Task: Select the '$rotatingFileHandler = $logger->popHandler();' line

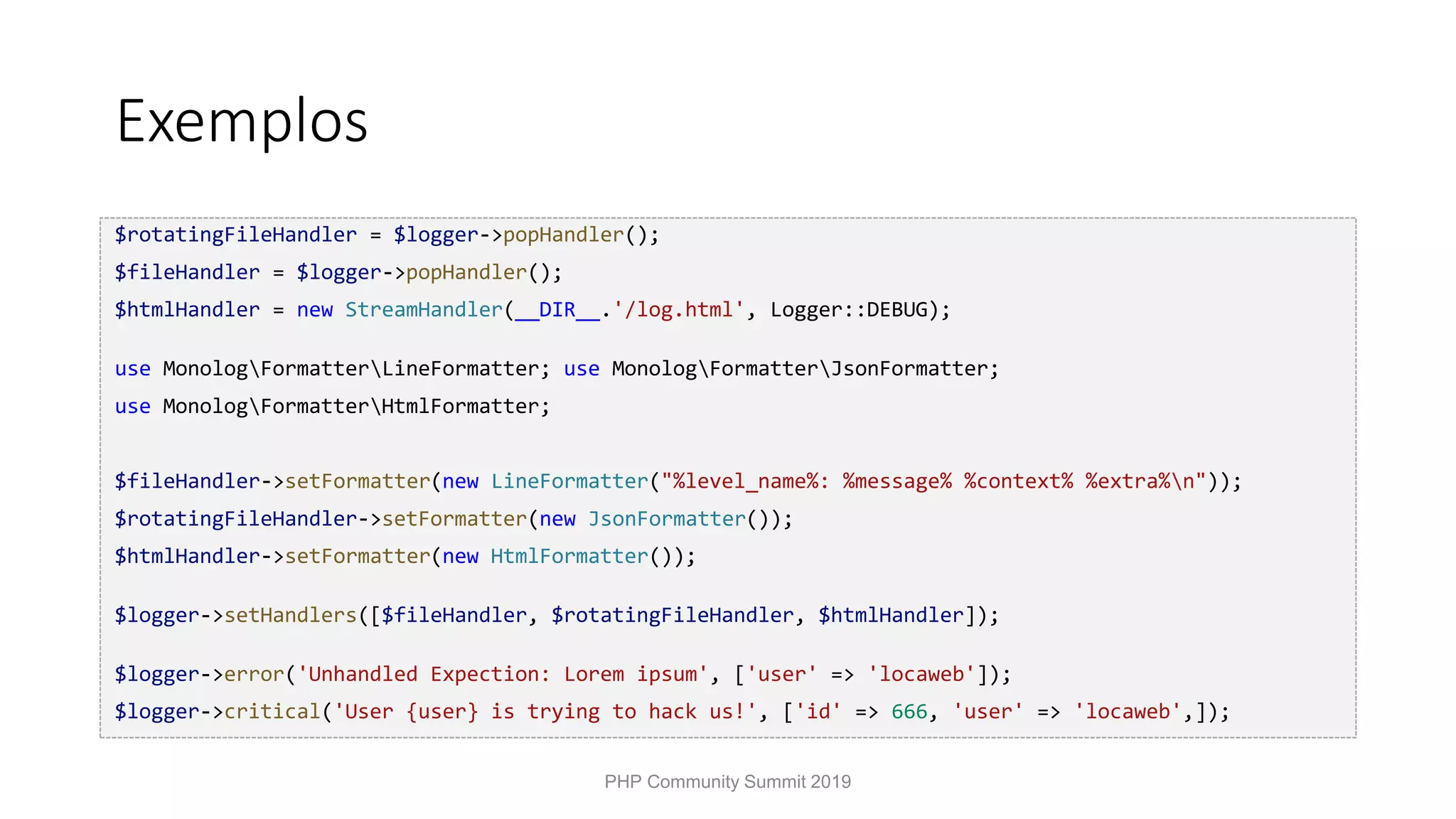Action: pyautogui.click(x=387, y=235)
